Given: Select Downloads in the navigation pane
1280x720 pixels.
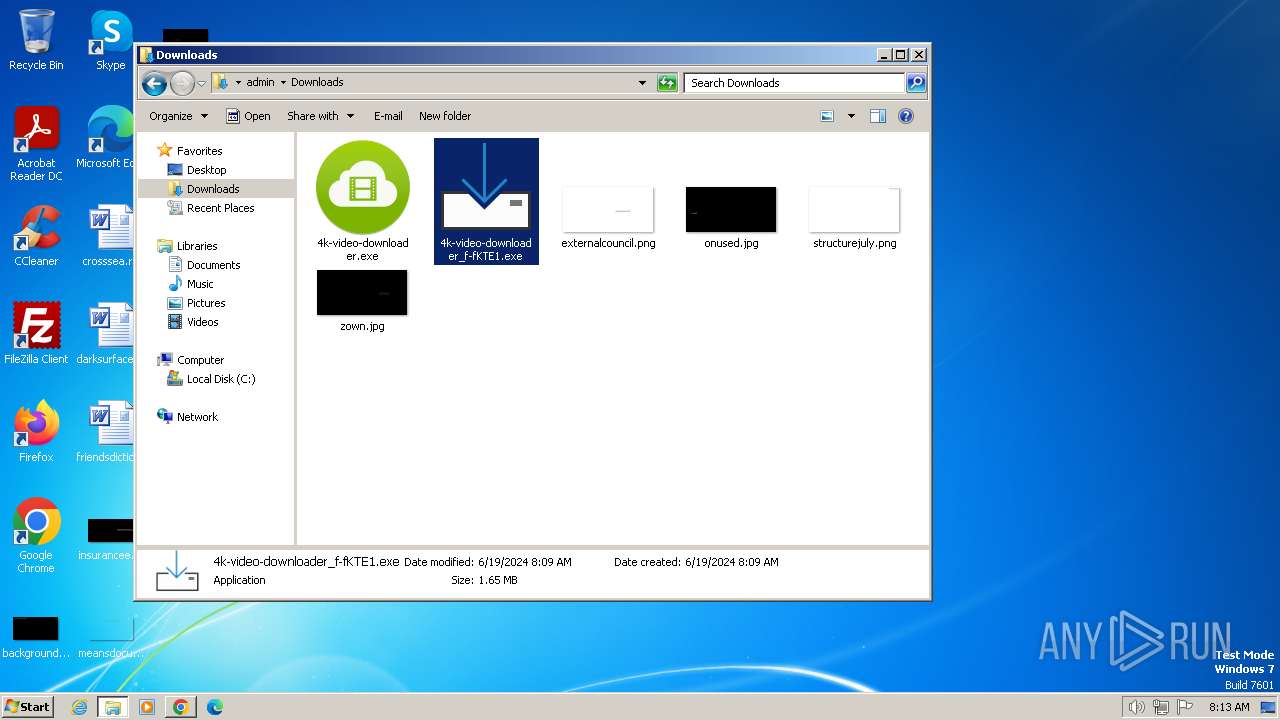Looking at the screenshot, I should (213, 189).
